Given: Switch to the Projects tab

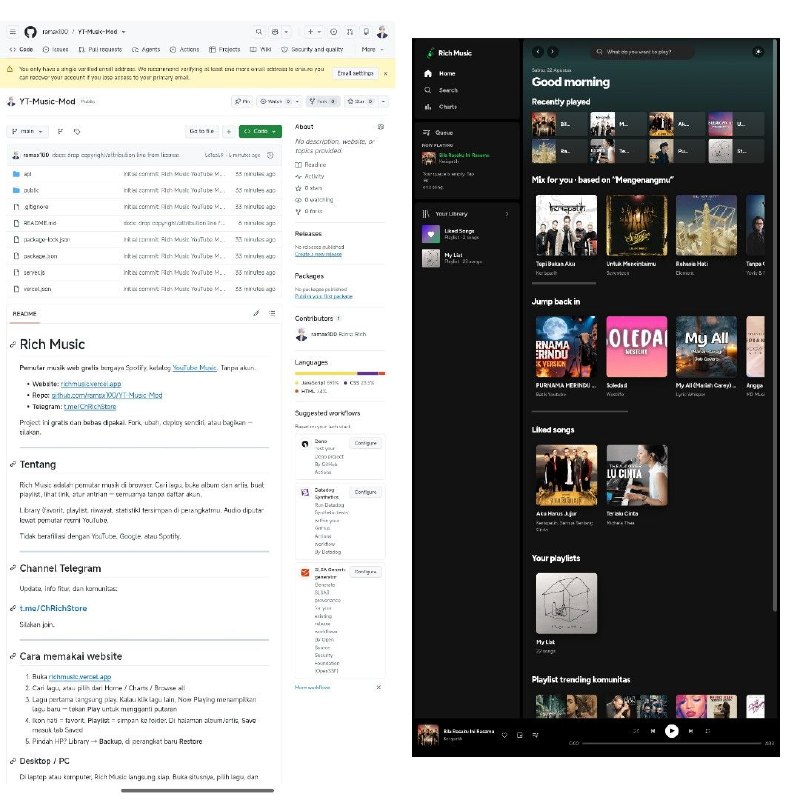Looking at the screenshot, I should [224, 49].
